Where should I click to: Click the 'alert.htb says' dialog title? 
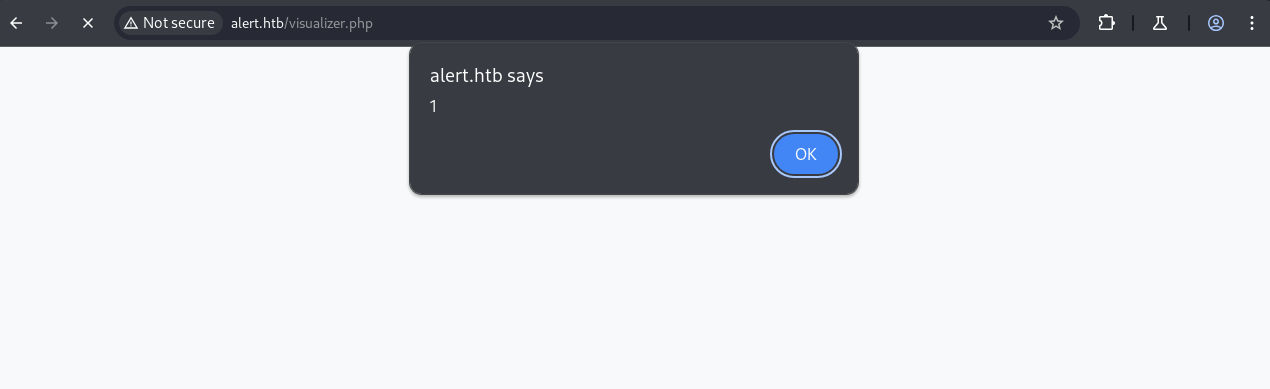point(487,75)
